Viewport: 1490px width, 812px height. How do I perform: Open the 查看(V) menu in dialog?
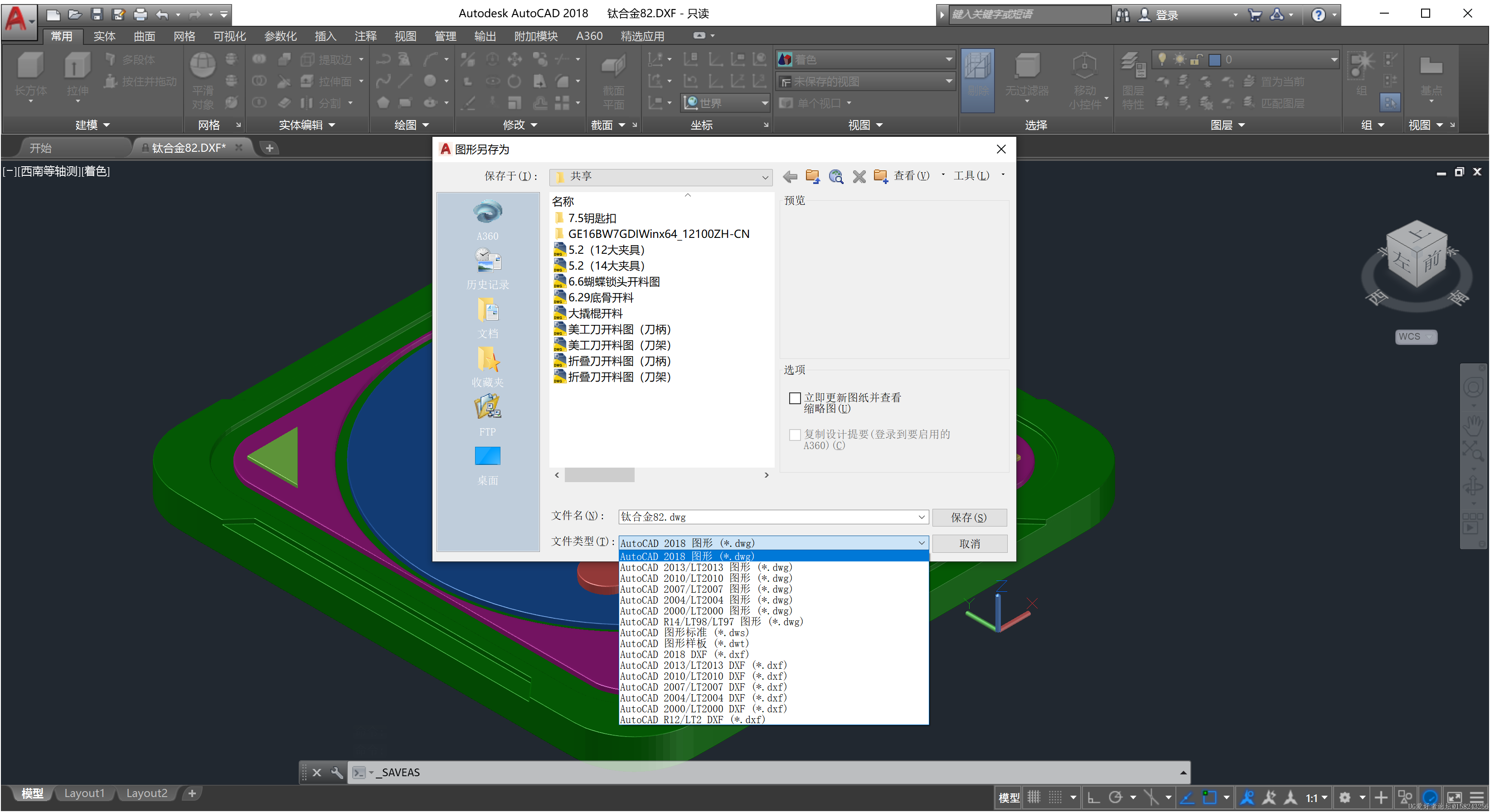click(x=912, y=176)
